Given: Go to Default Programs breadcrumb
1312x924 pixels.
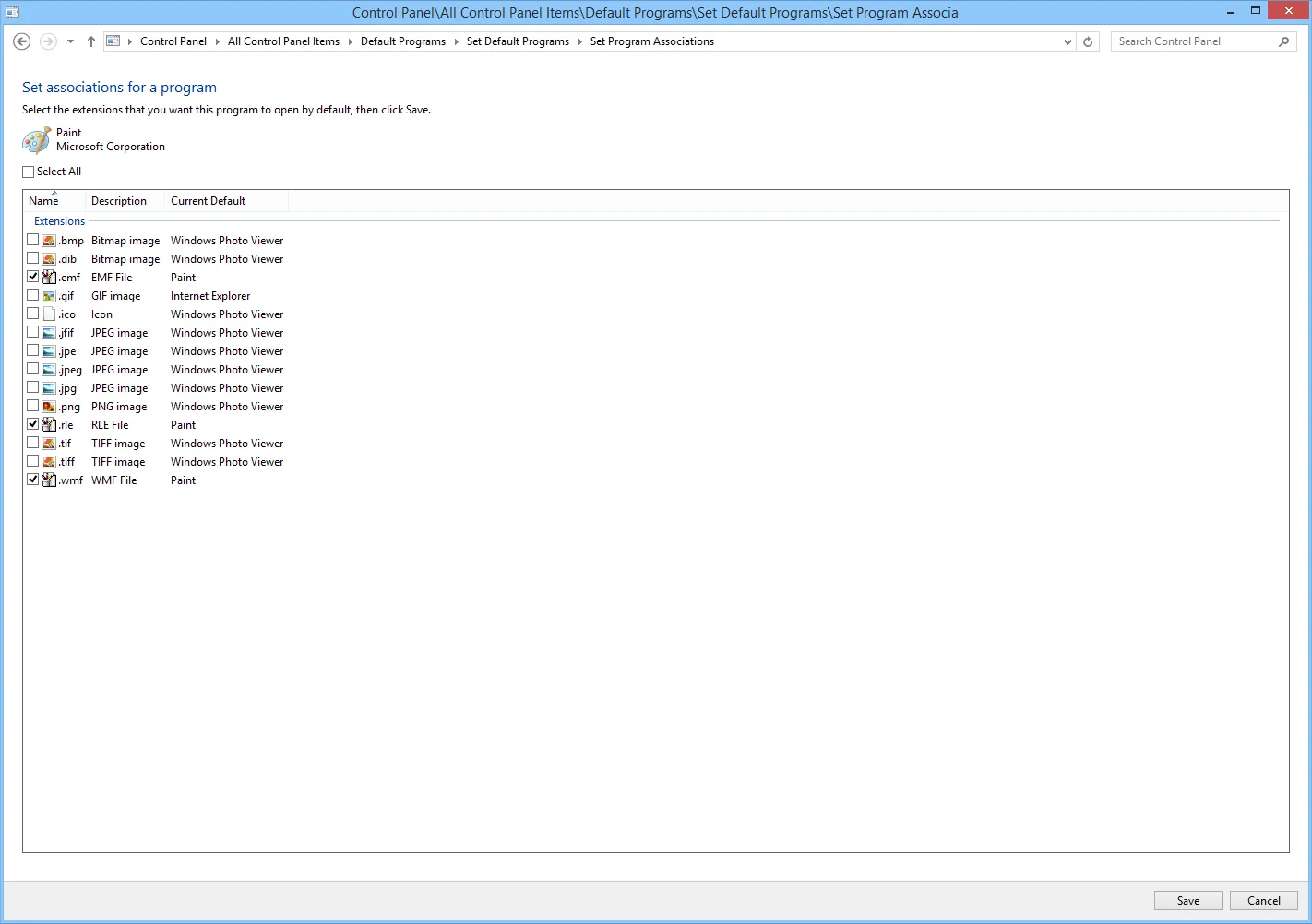Looking at the screenshot, I should [x=403, y=41].
